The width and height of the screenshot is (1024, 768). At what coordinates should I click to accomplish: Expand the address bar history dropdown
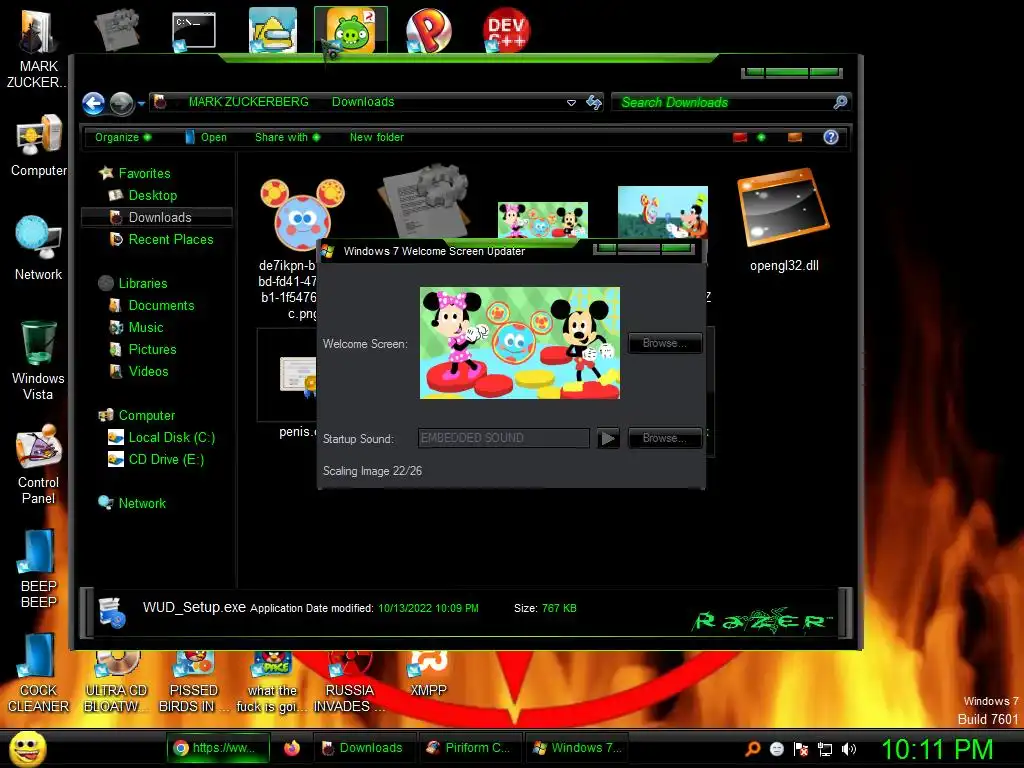tap(571, 103)
